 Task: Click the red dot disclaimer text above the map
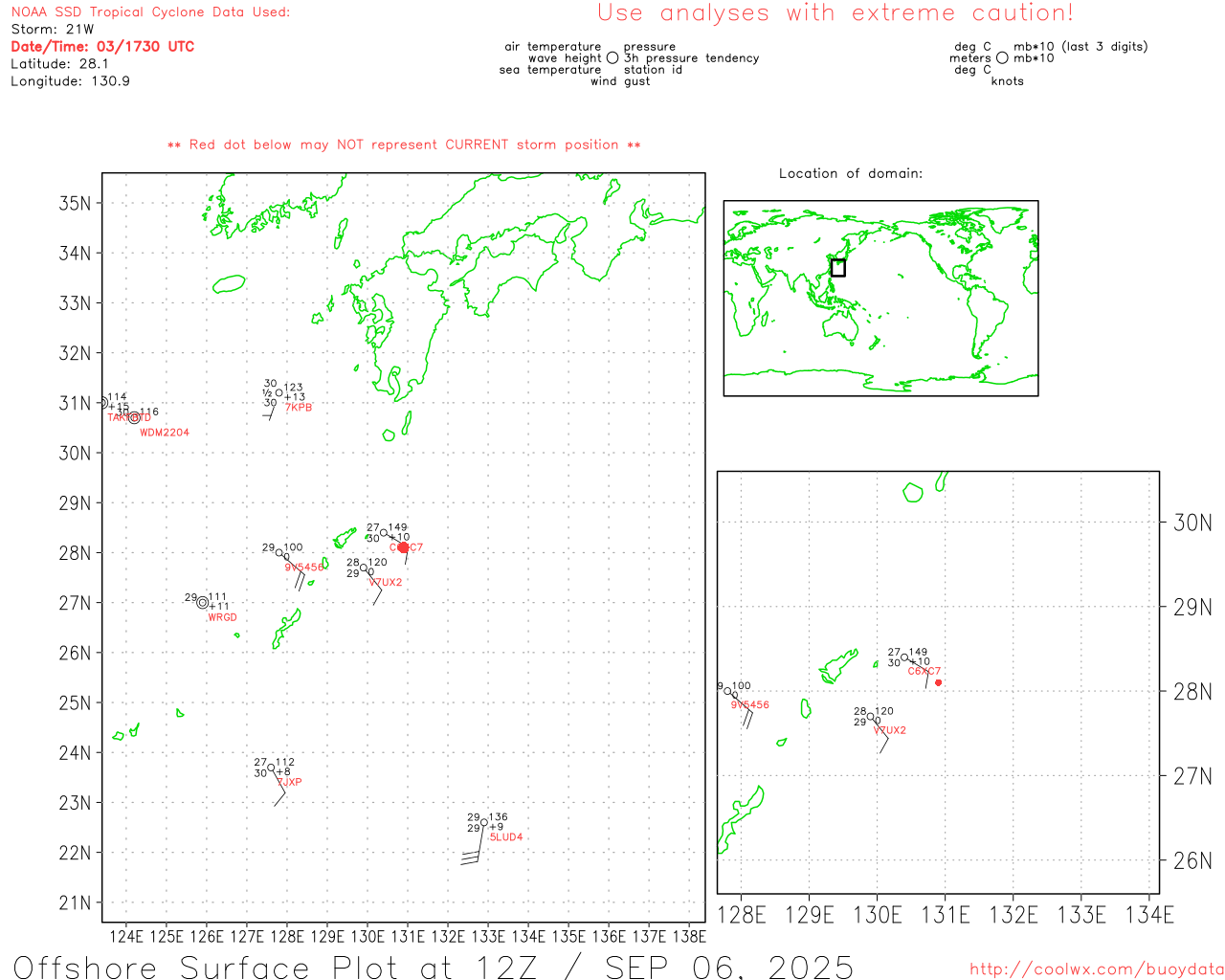coord(404,145)
